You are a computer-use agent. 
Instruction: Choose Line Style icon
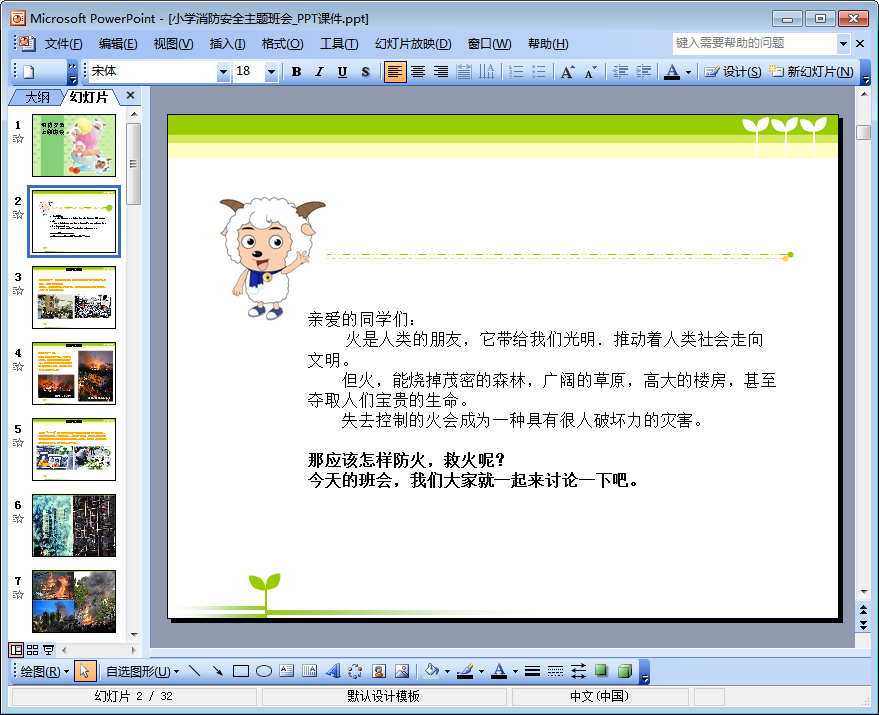[x=533, y=671]
